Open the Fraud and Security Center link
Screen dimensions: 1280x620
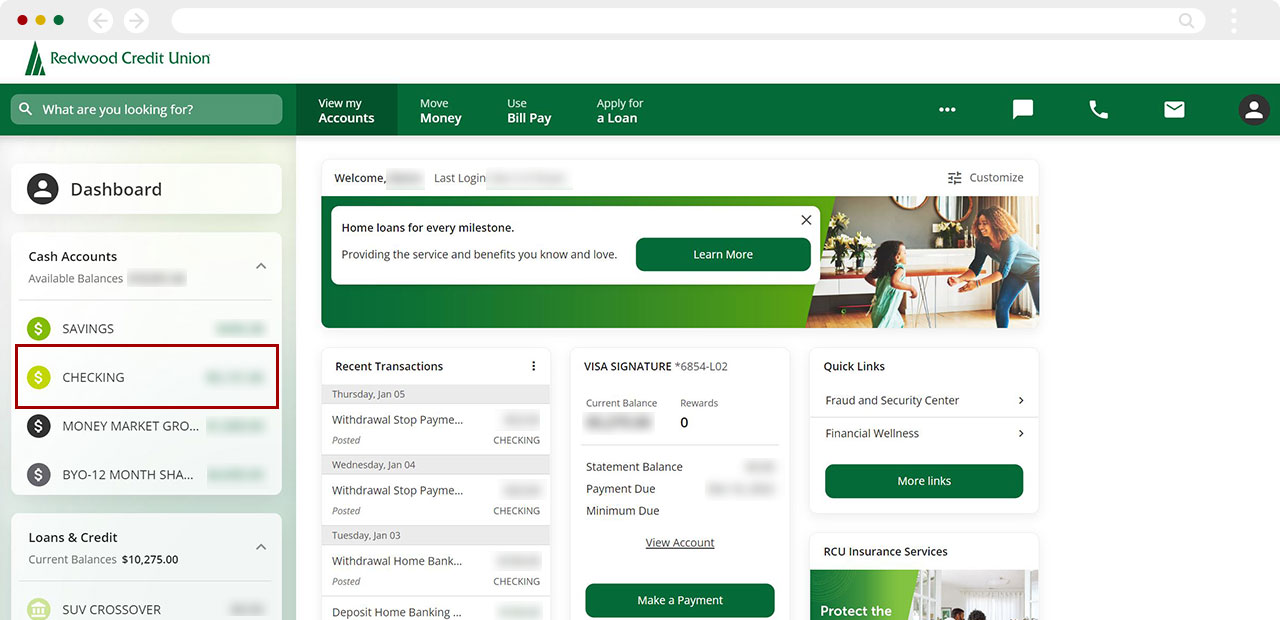pyautogui.click(x=892, y=400)
